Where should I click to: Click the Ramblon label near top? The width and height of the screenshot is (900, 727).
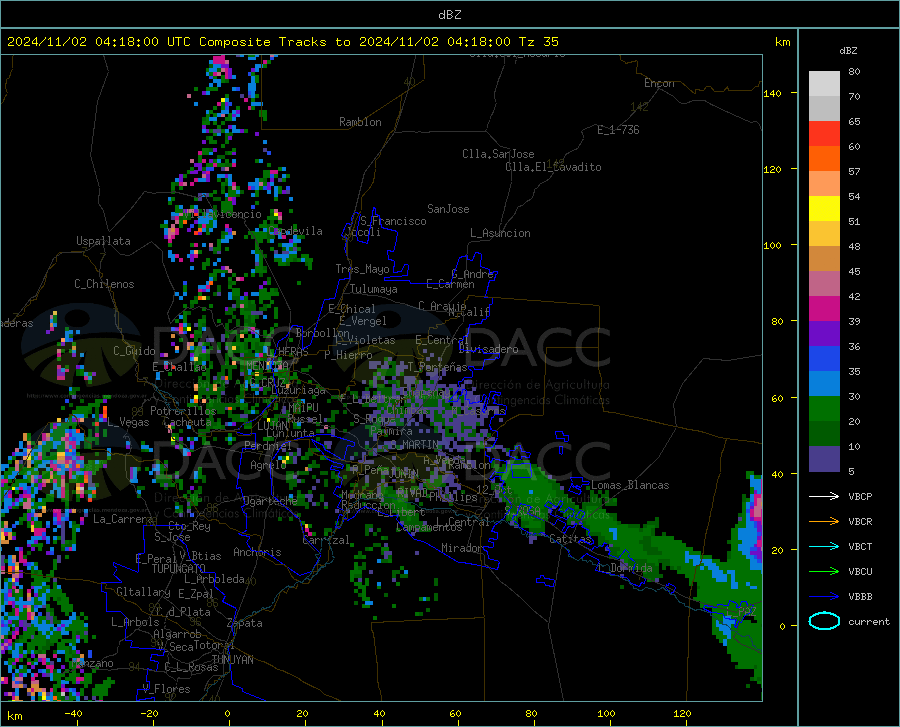pos(360,122)
